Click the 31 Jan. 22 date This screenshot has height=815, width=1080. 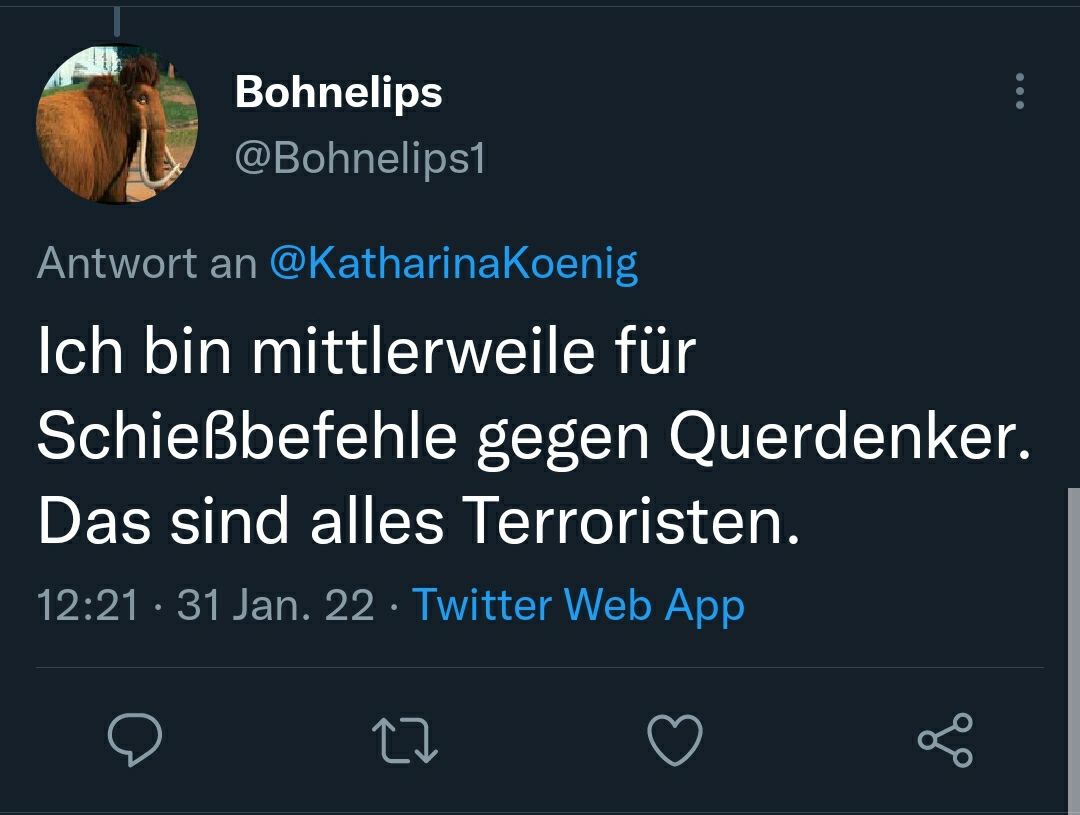pos(275,606)
